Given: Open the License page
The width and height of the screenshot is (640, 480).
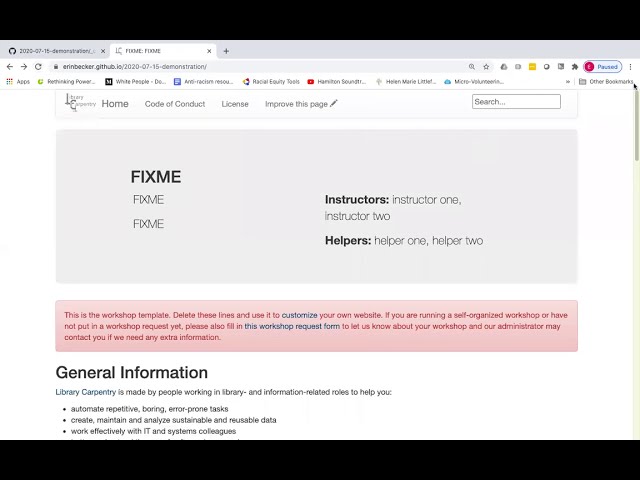Looking at the screenshot, I should coord(235,104).
